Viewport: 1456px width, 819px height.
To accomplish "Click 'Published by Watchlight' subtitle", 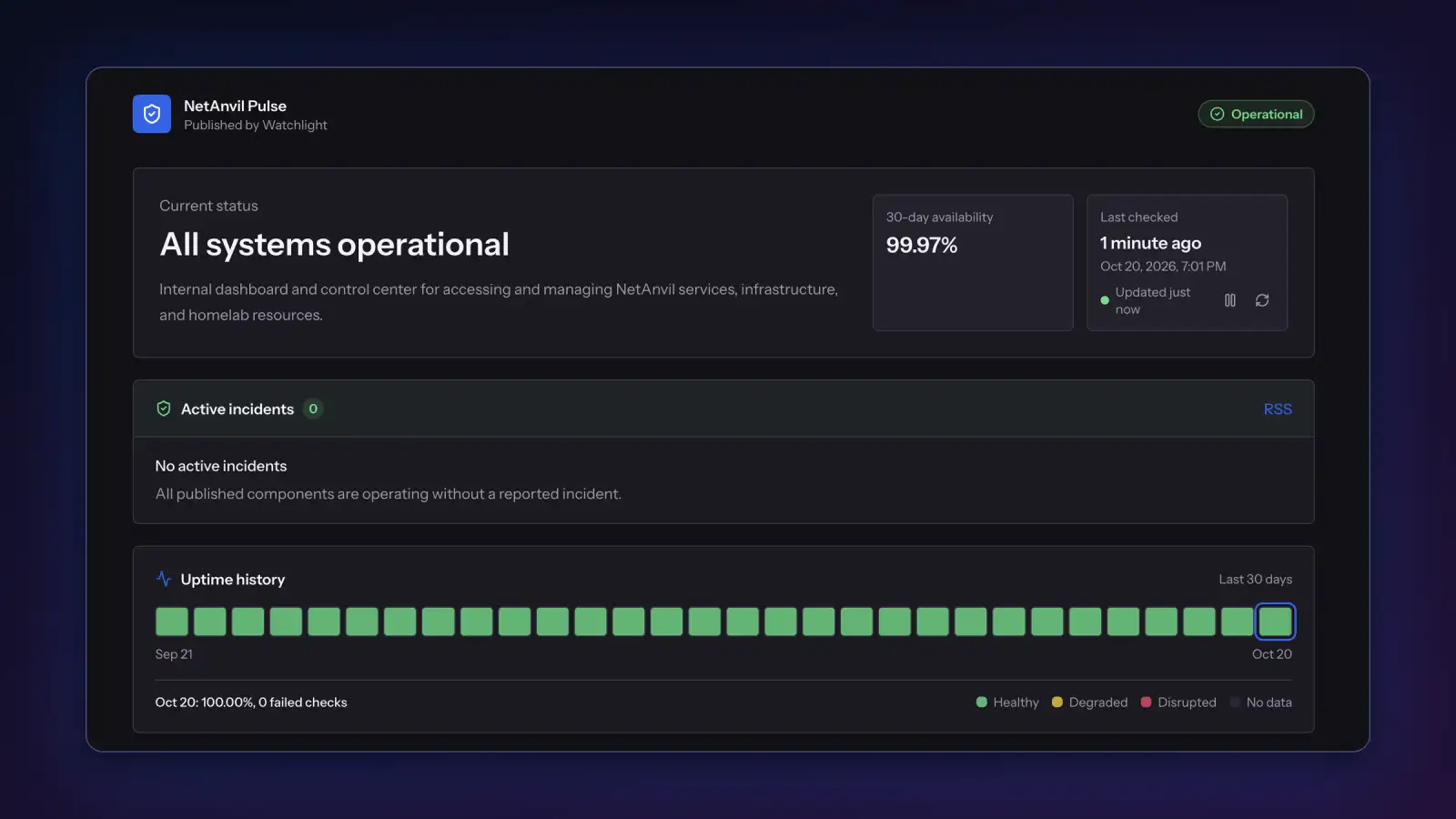I will pos(256,125).
